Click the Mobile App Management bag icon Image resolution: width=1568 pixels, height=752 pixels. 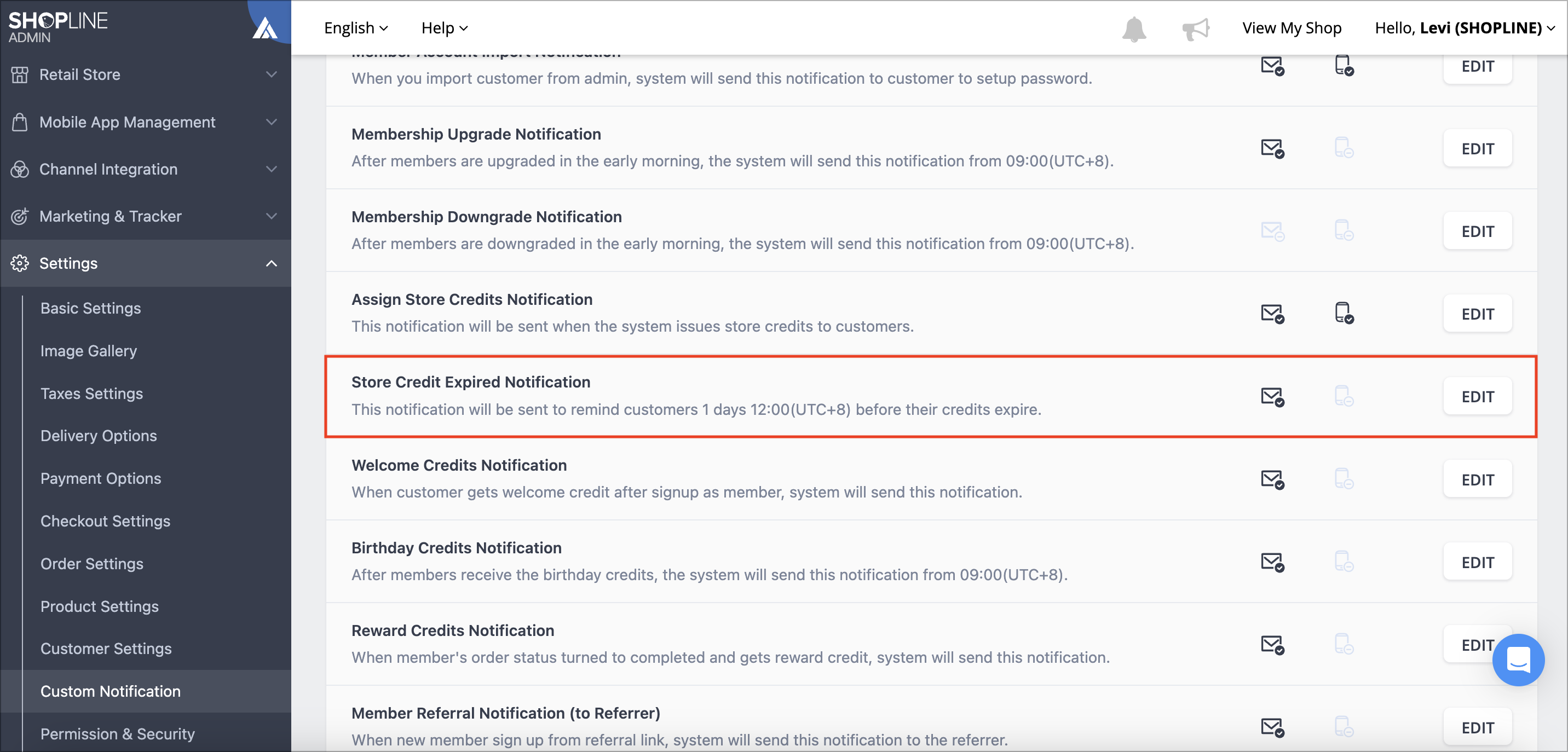(x=20, y=122)
